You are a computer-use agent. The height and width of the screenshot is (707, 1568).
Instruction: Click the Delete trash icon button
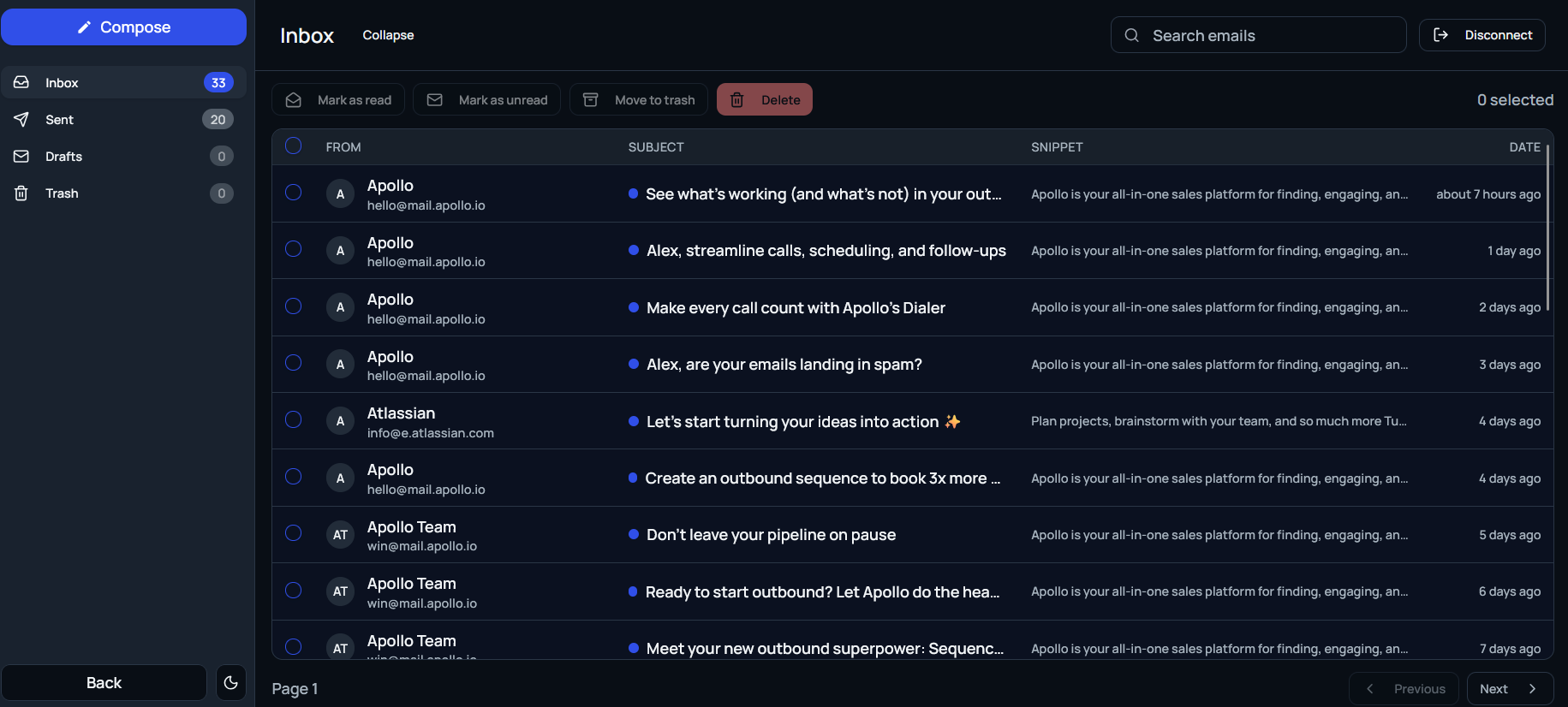(x=736, y=100)
